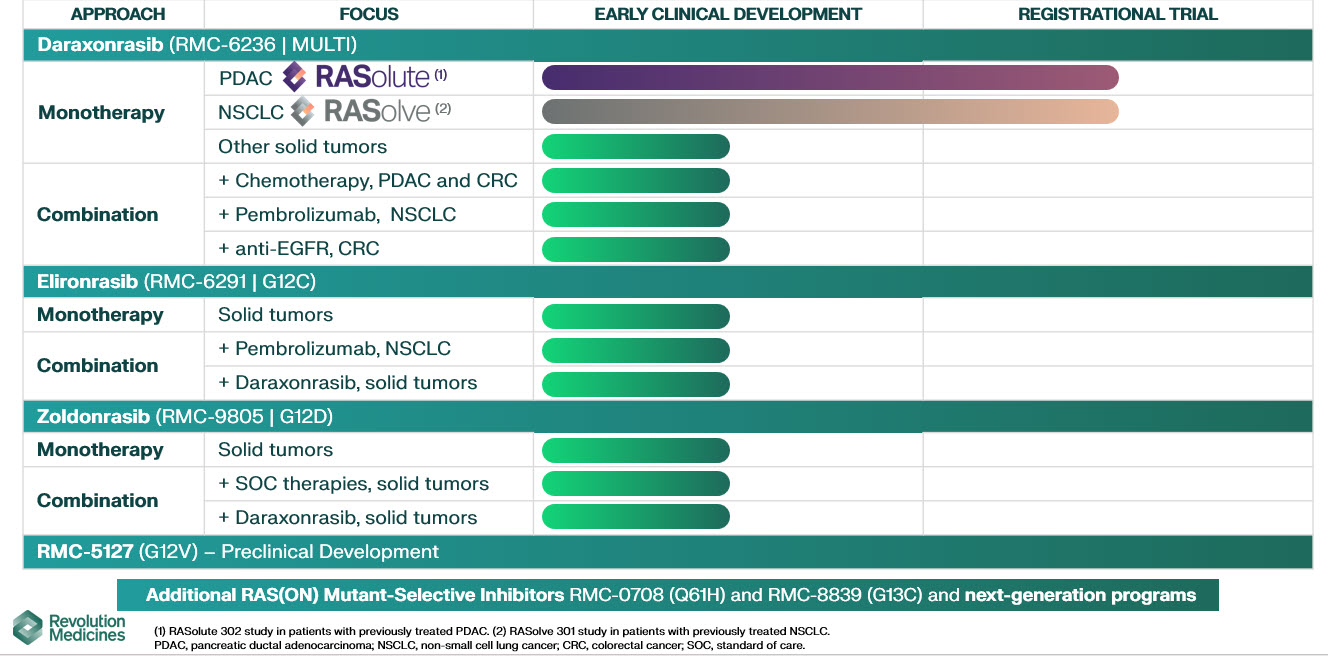
Task: Select the Daraxonrasib (RMC-6236 | MULTI) section header
Action: [x=197, y=45]
